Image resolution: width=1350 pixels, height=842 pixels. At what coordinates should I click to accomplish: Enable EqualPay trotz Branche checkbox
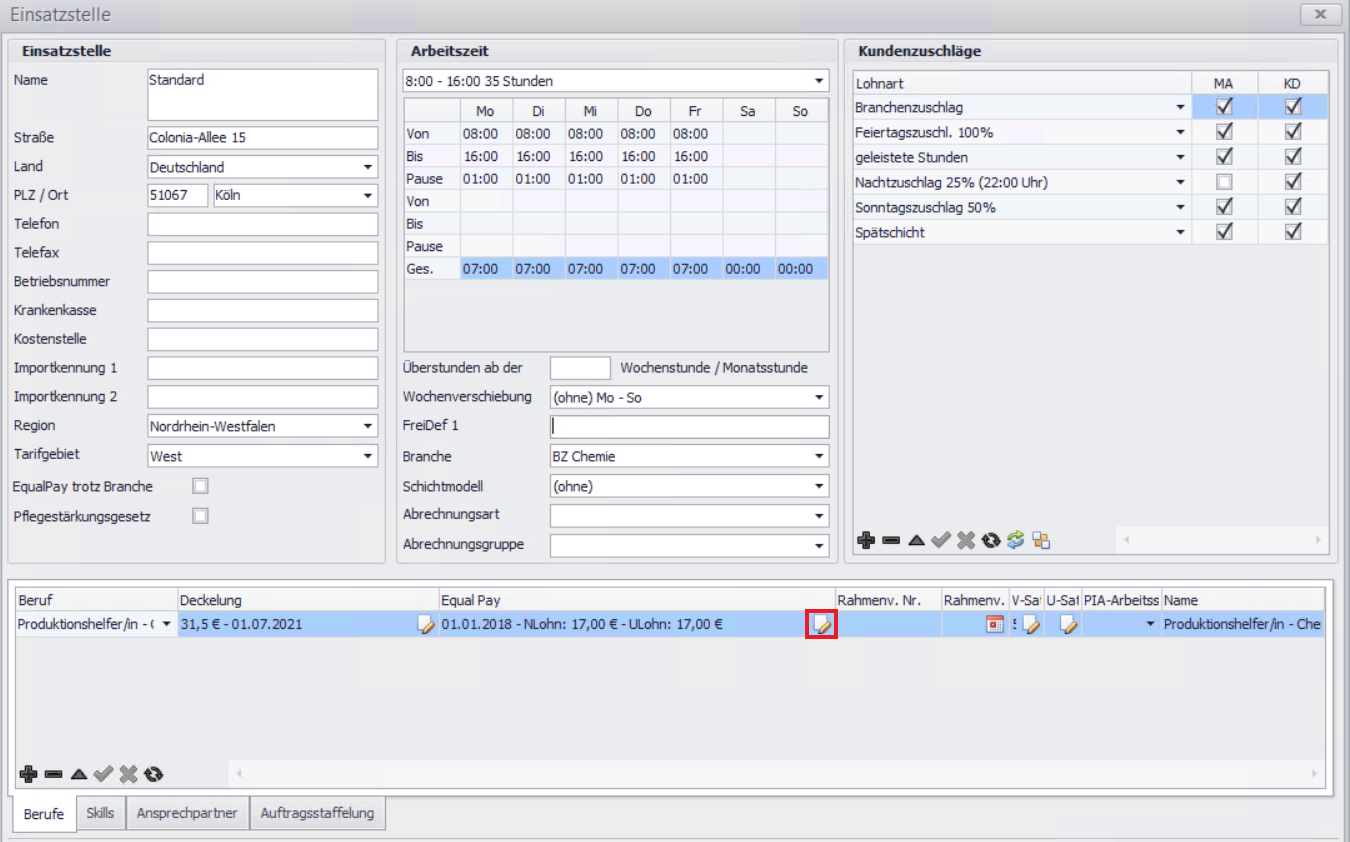coord(201,486)
